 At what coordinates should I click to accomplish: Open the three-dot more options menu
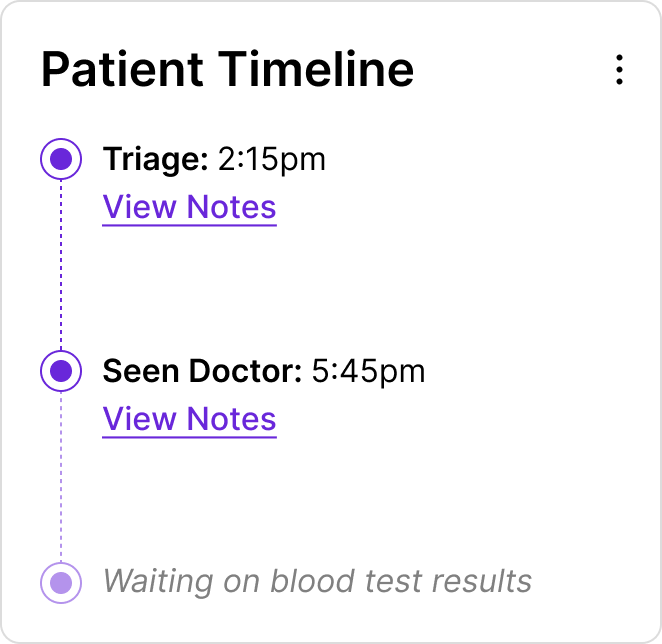620,70
